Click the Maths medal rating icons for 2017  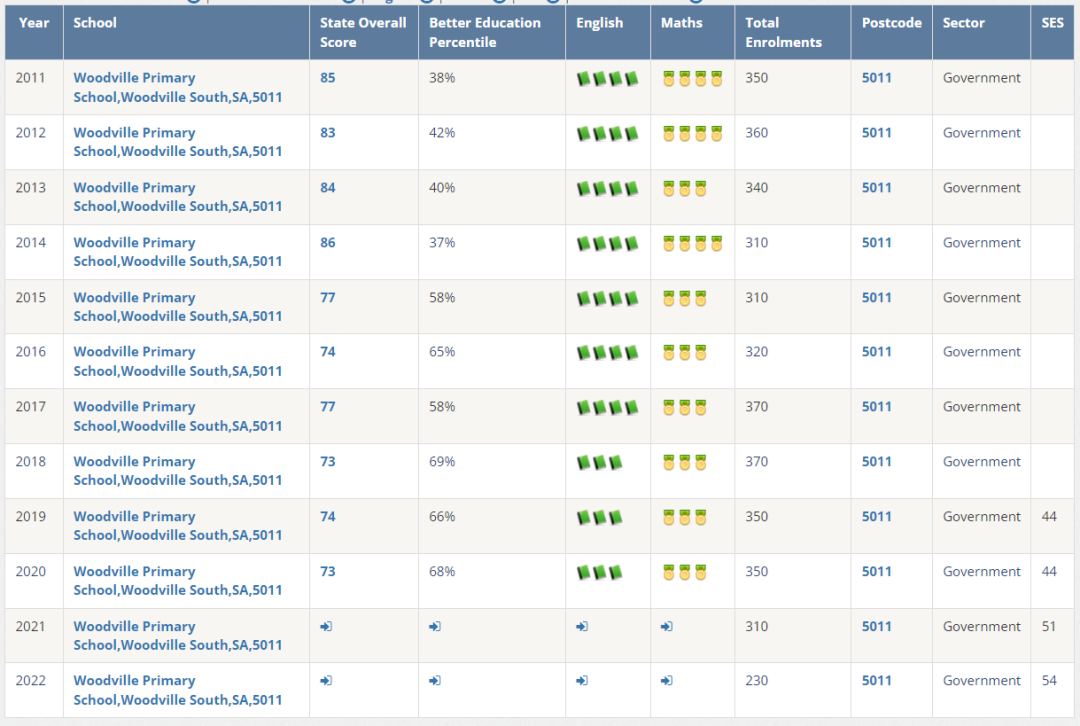pyautogui.click(x=685, y=408)
